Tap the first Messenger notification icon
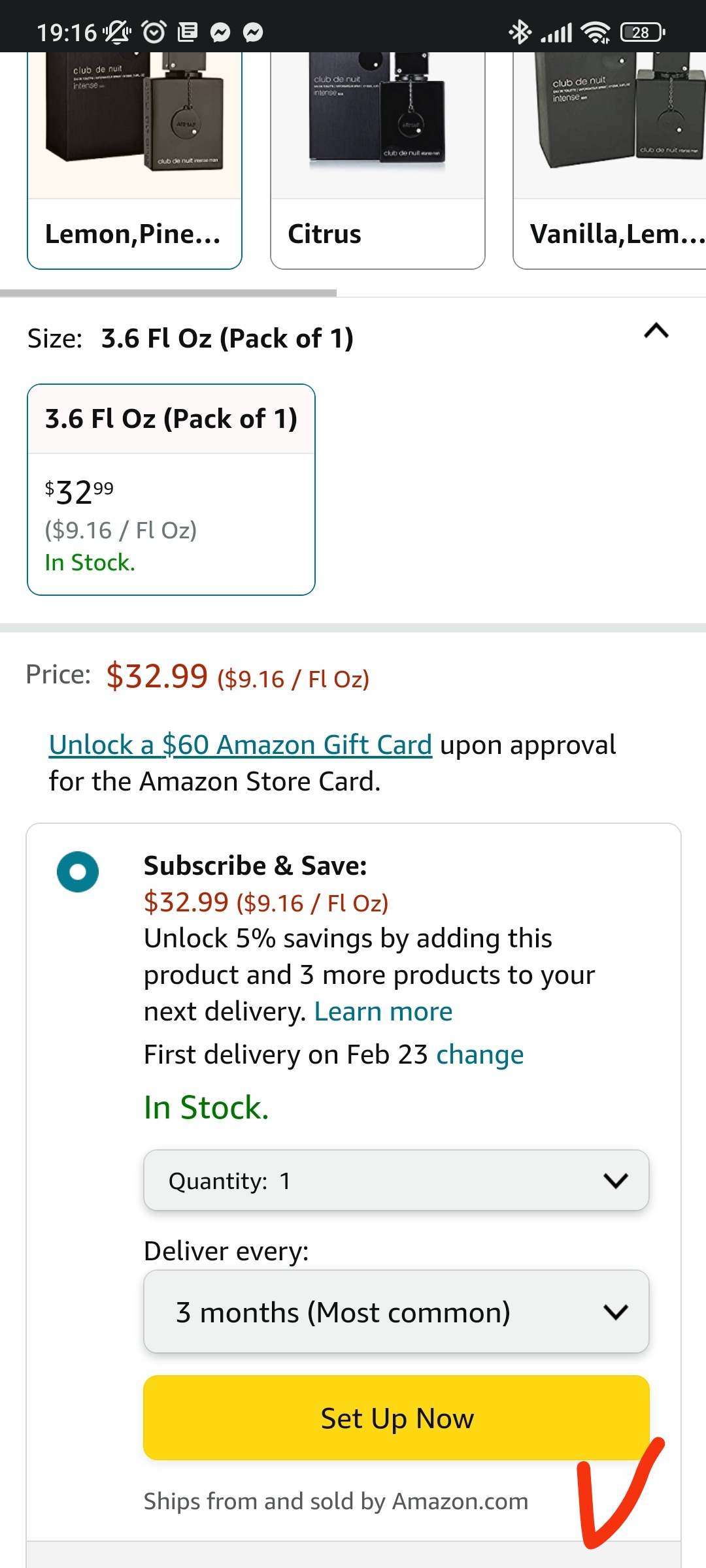 click(220, 32)
